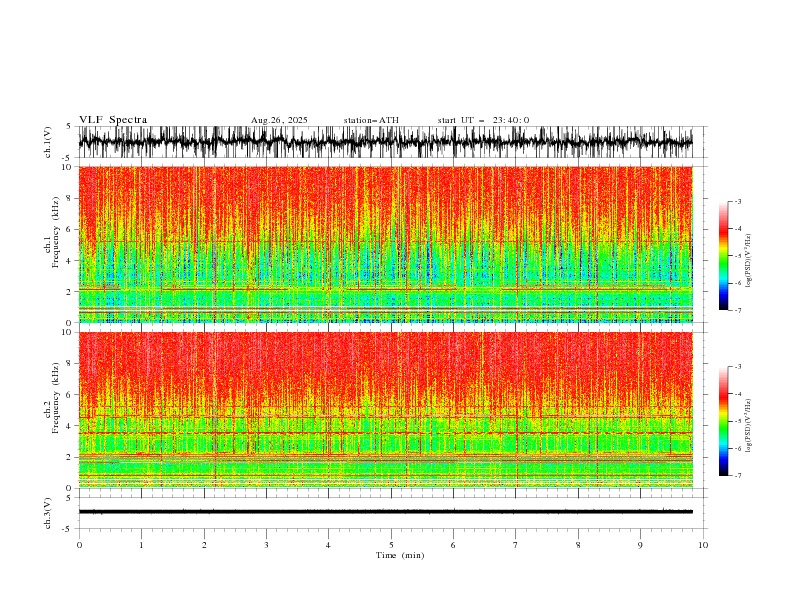Click the '10' tick on the time axis
The height and width of the screenshot is (612, 792).
tap(703, 545)
